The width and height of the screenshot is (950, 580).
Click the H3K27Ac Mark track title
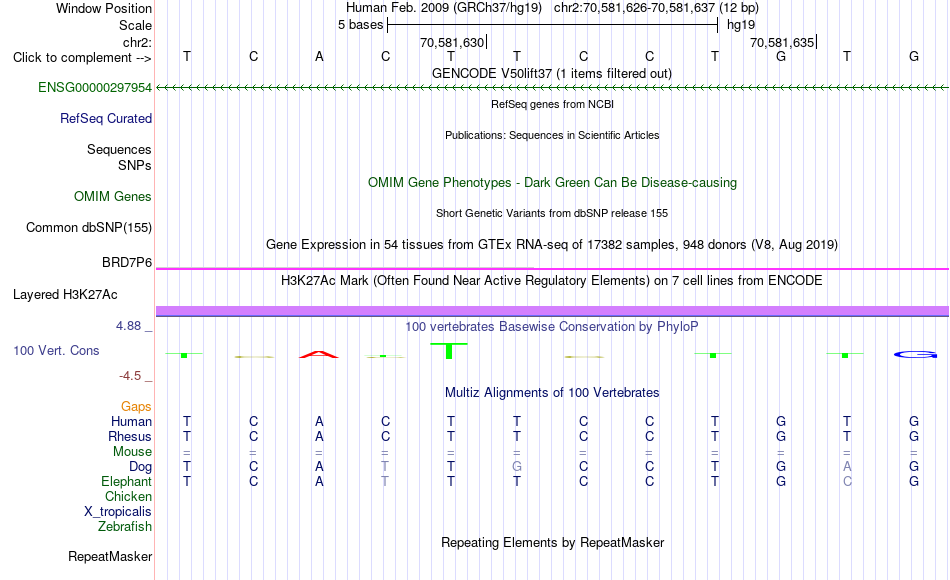point(552,281)
